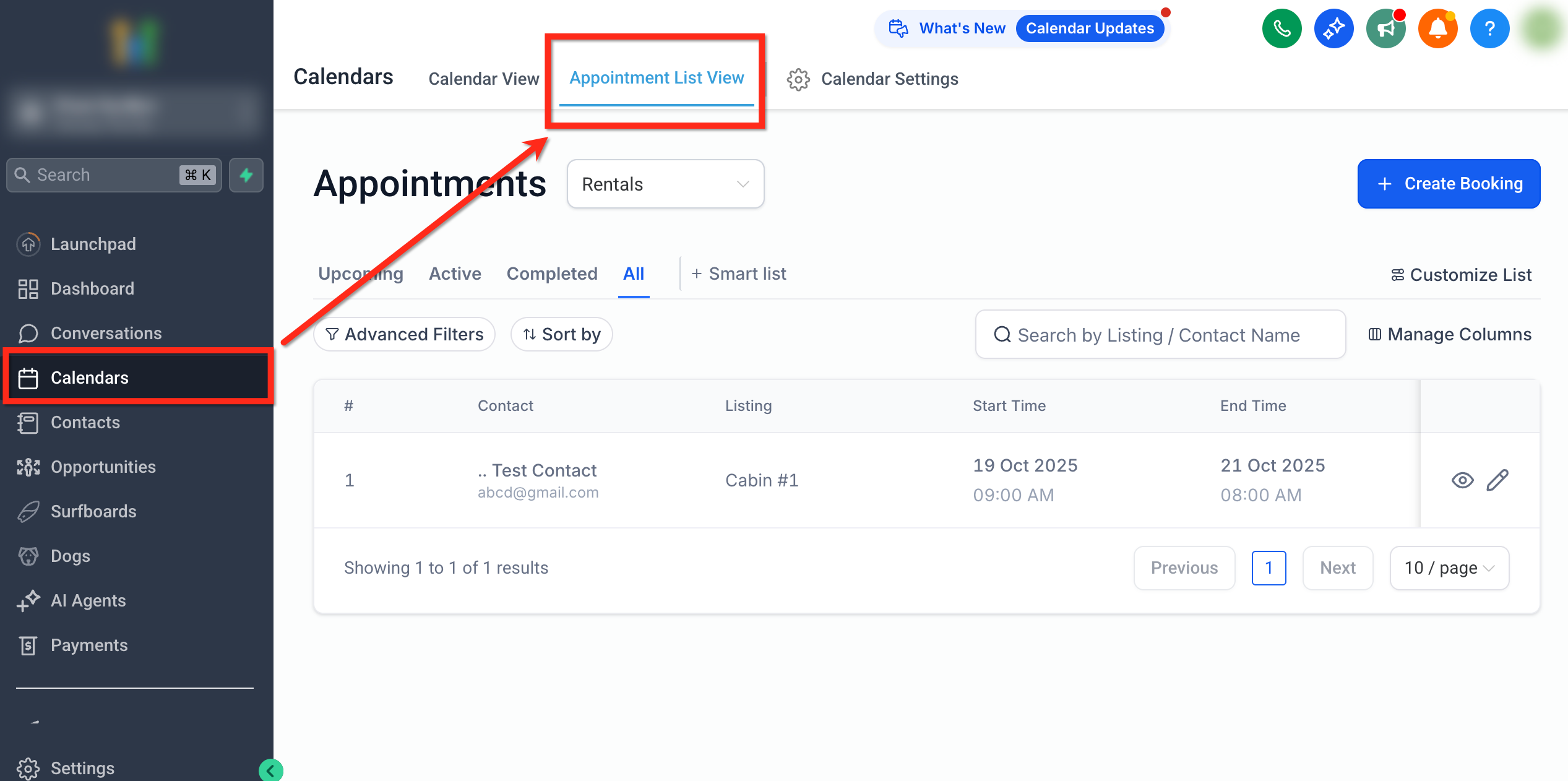Open the Rentals calendar dropdown
Screen dimensions: 1568x781
[665, 184]
